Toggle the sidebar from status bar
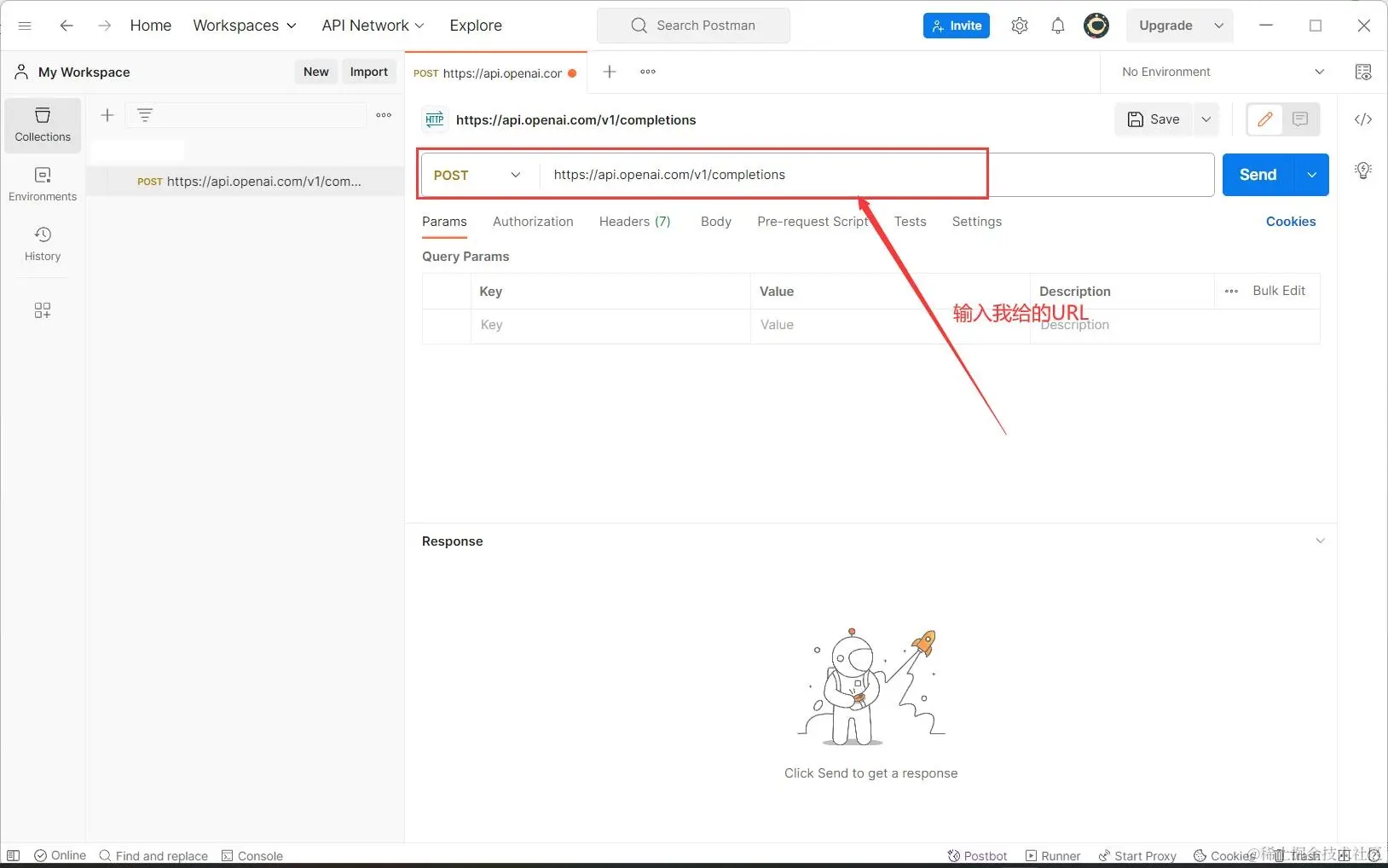The width and height of the screenshot is (1388, 868). (x=14, y=855)
